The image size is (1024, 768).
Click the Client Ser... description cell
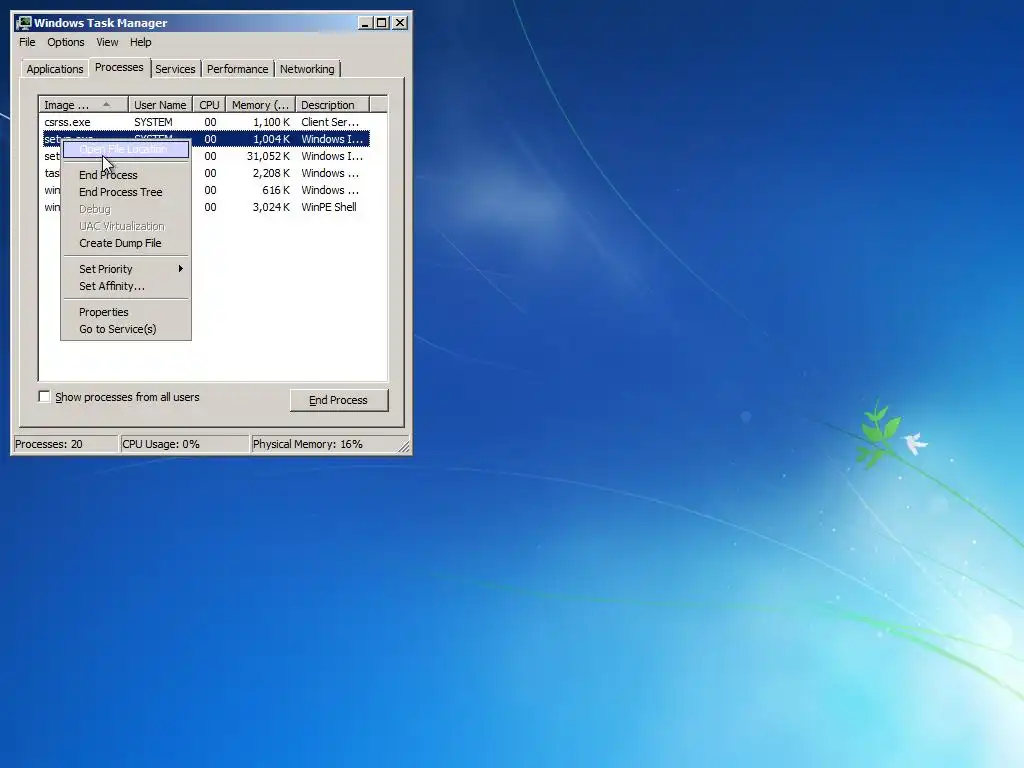(330, 122)
